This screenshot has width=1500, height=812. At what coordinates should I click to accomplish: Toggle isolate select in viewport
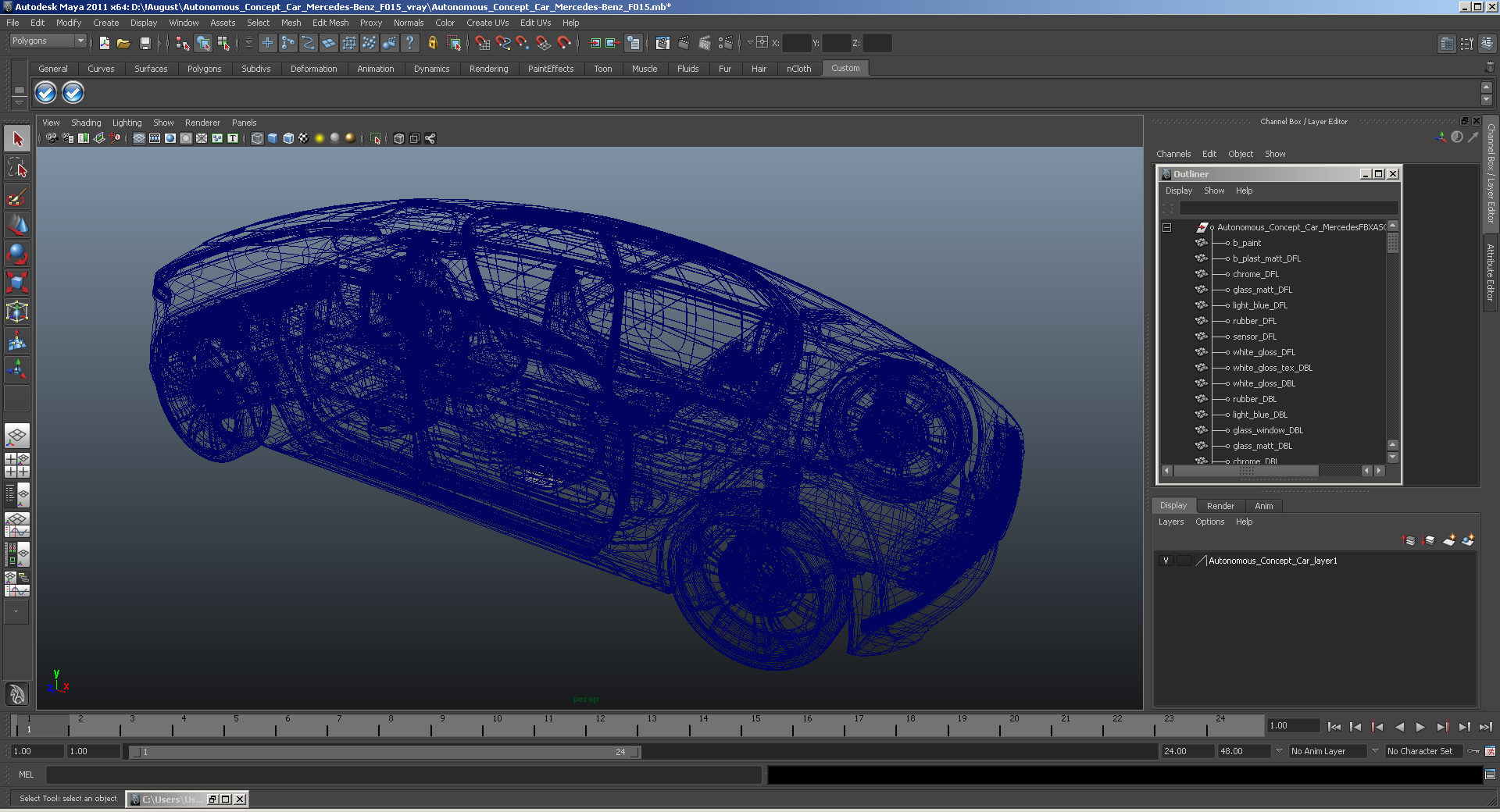point(375,138)
